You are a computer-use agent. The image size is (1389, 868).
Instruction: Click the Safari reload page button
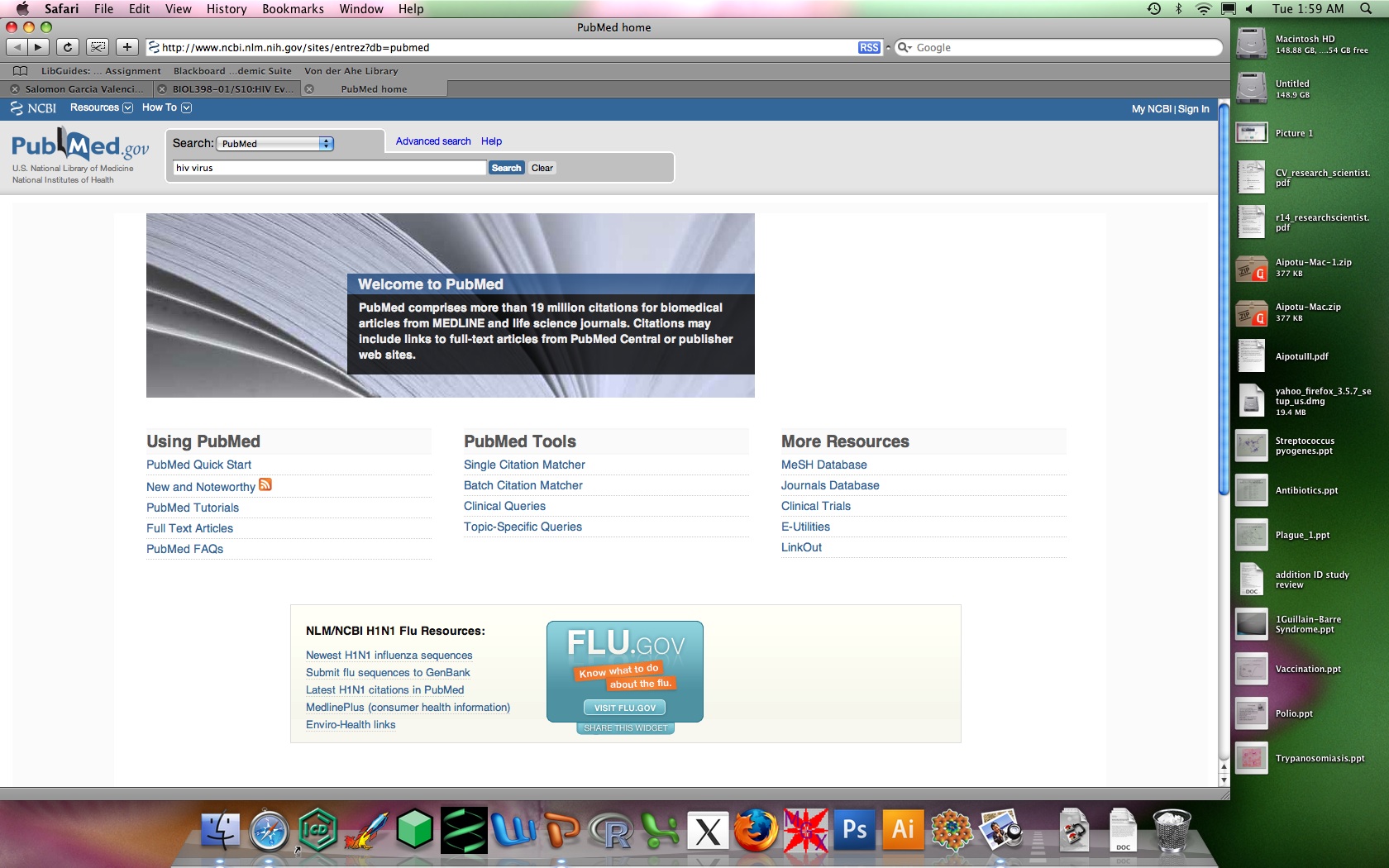tap(68, 47)
